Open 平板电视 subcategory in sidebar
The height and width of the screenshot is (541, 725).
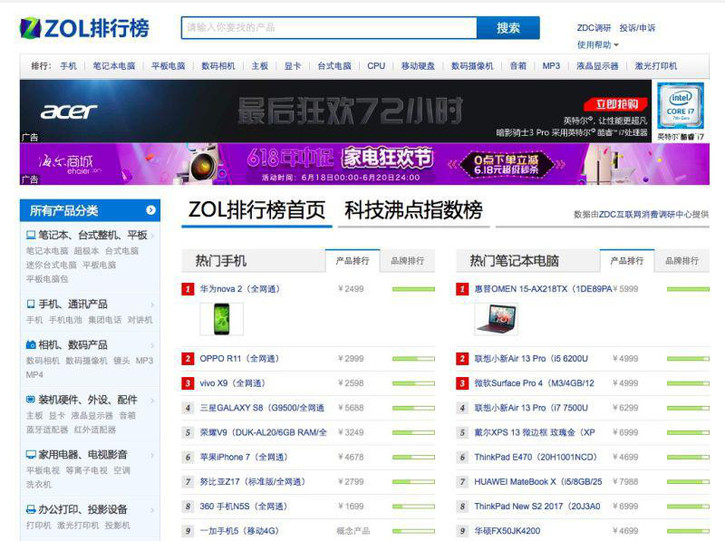[x=43, y=471]
